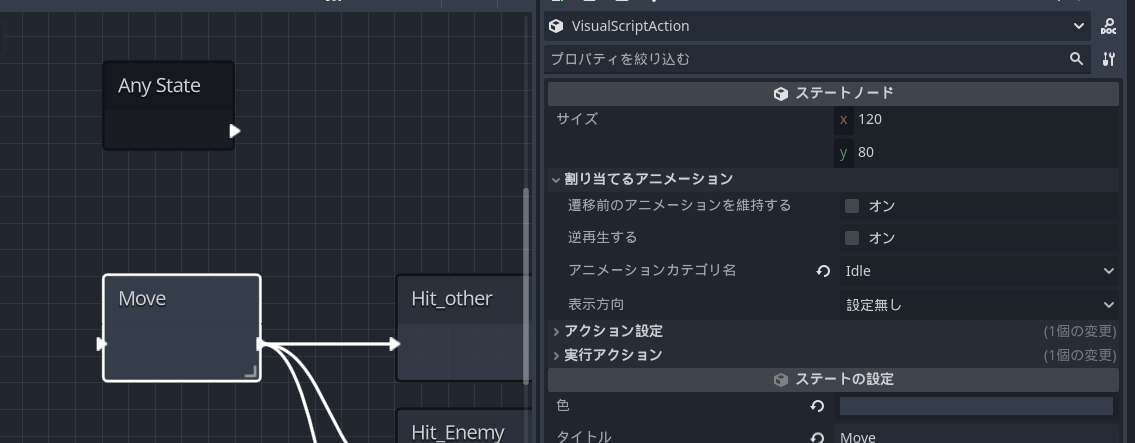
Task: Click the search magnifier in property filter
Action: pyautogui.click(x=1076, y=59)
